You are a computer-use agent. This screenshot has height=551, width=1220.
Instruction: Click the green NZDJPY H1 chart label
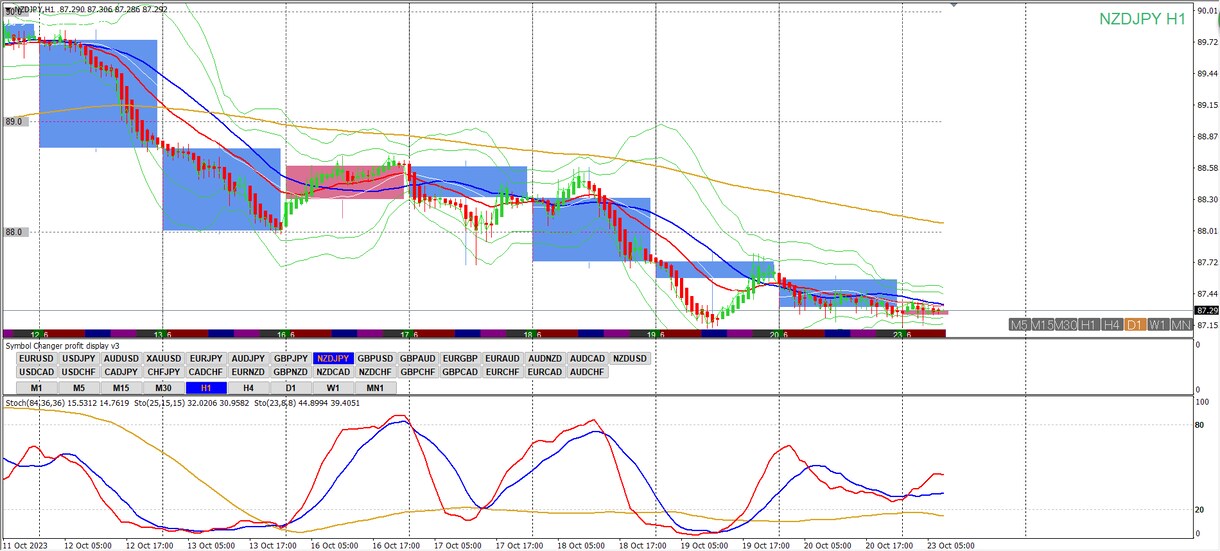[x=1142, y=19]
